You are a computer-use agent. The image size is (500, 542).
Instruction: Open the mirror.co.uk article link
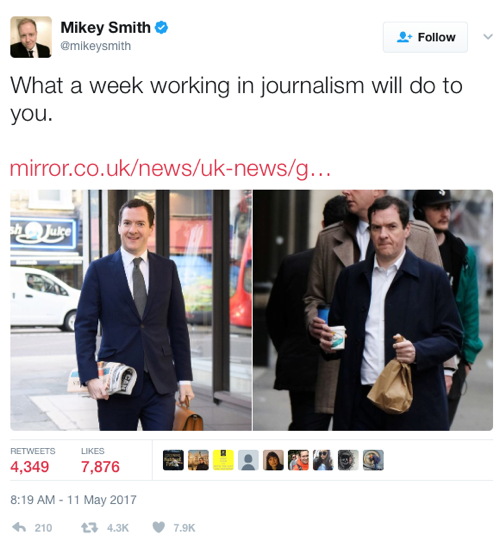(x=170, y=168)
